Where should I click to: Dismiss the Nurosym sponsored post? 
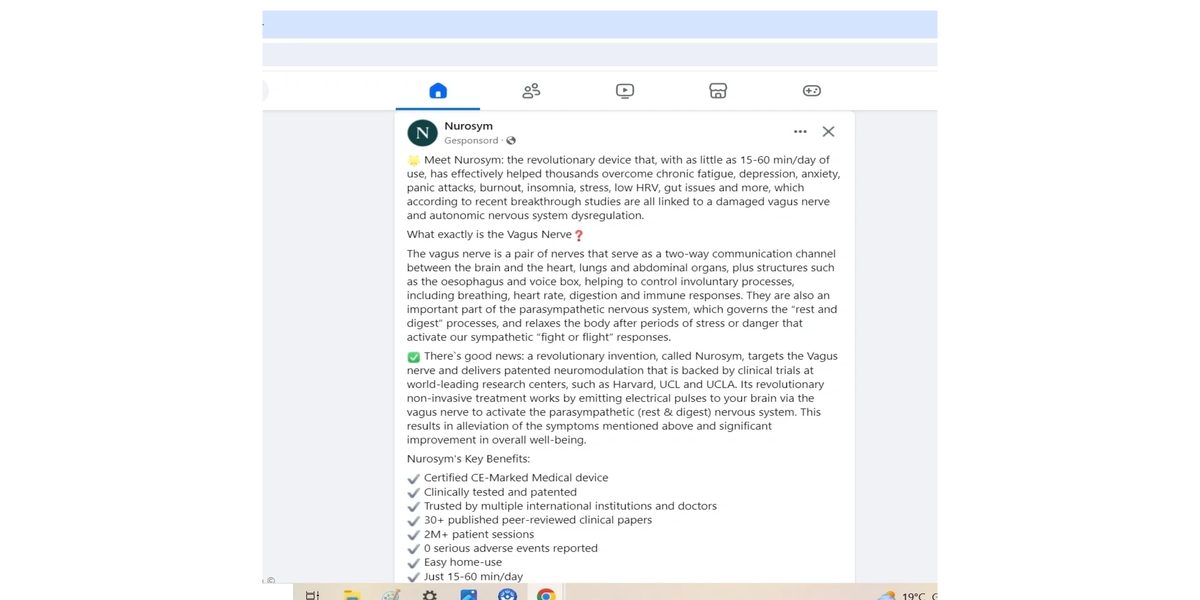828,132
